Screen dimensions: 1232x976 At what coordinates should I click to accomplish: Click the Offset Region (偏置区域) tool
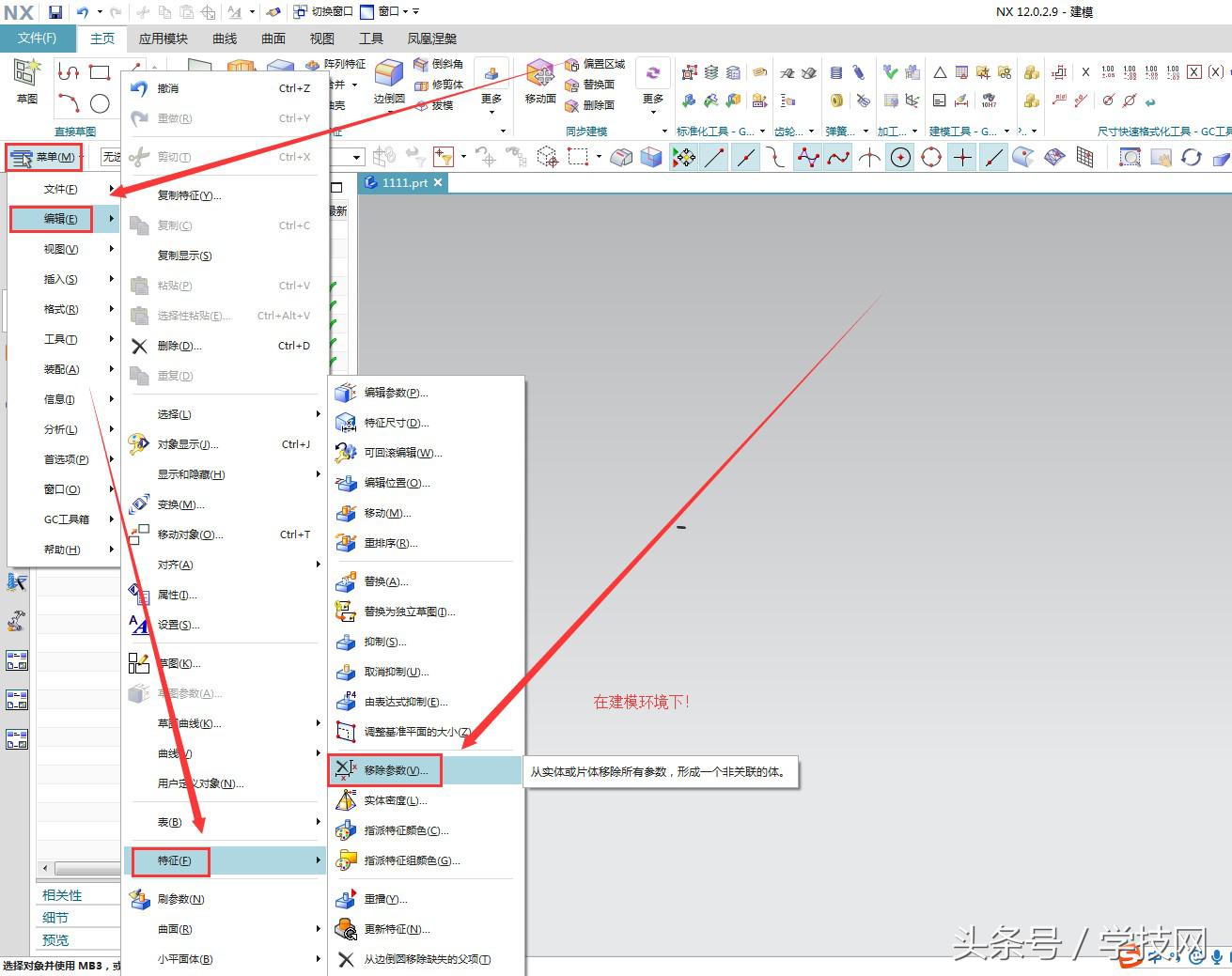coord(595,64)
